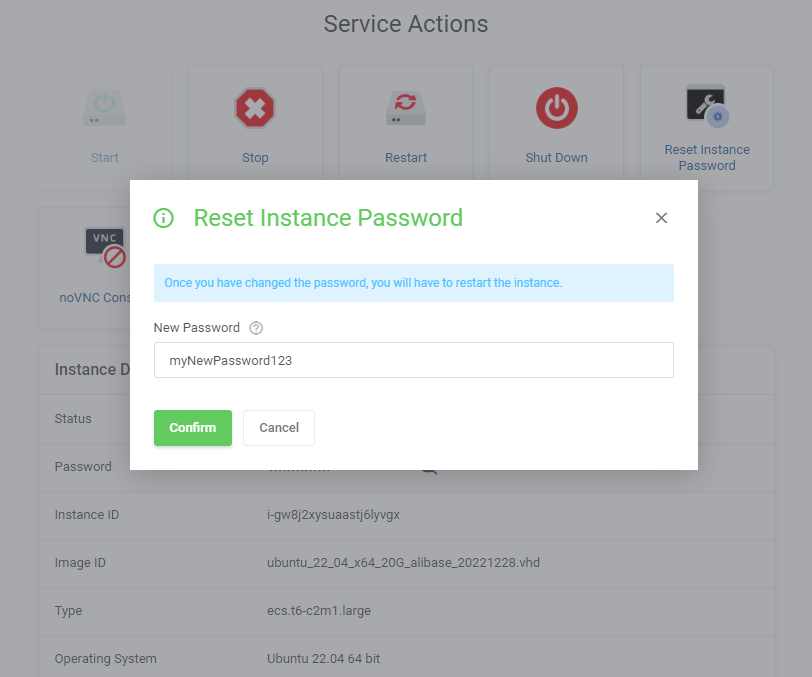
Task: Click the Reset Instance Password dialog title
Action: [328, 218]
